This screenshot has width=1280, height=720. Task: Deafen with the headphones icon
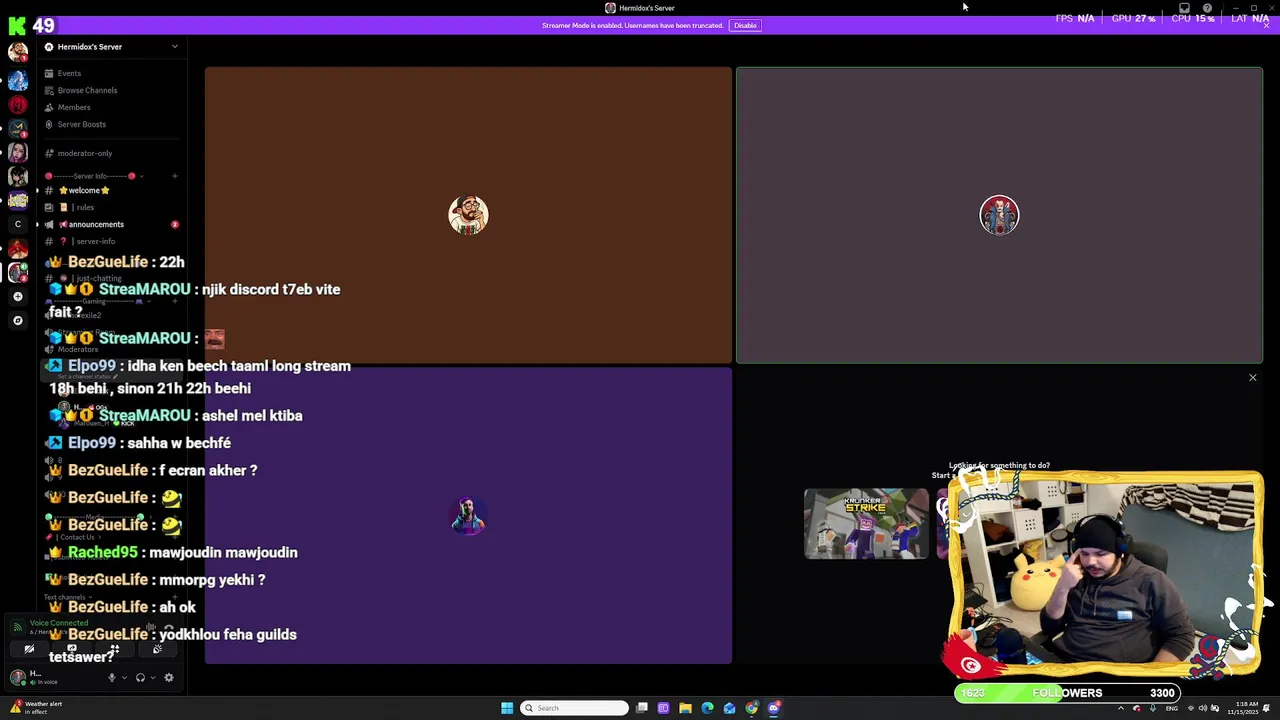coord(140,677)
